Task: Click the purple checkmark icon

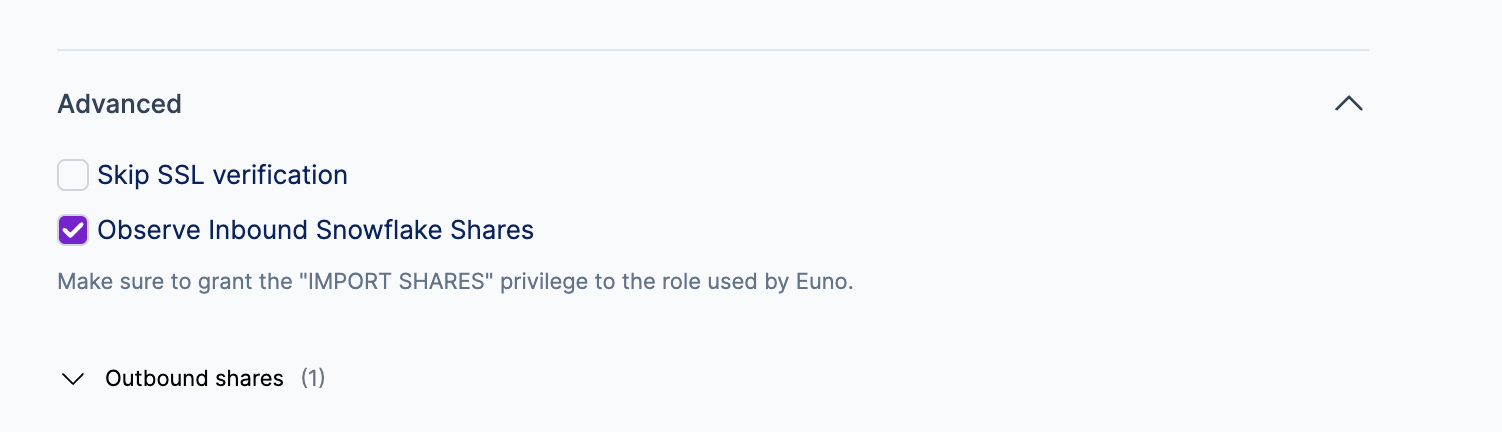Action: pos(73,230)
